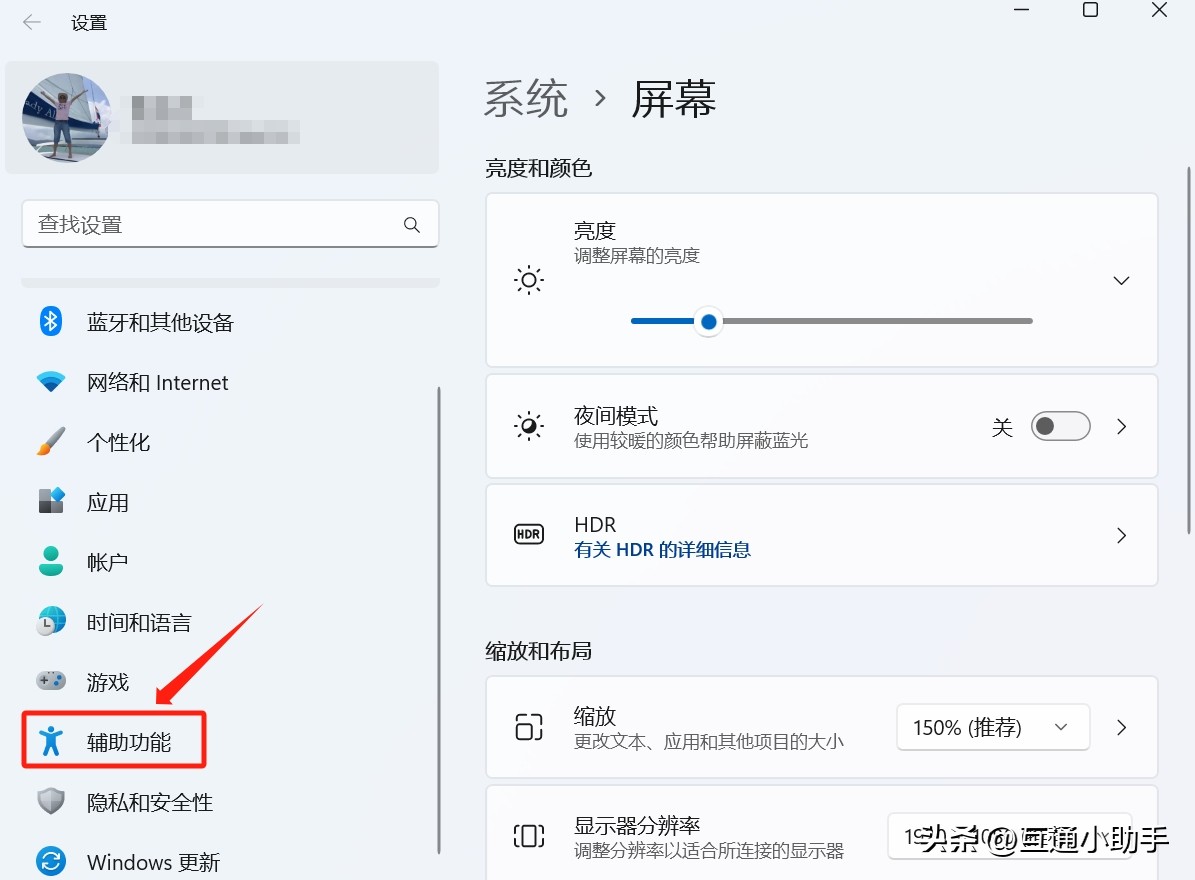Open the 应用 apps icon
The width and height of the screenshot is (1195, 880).
(51, 502)
